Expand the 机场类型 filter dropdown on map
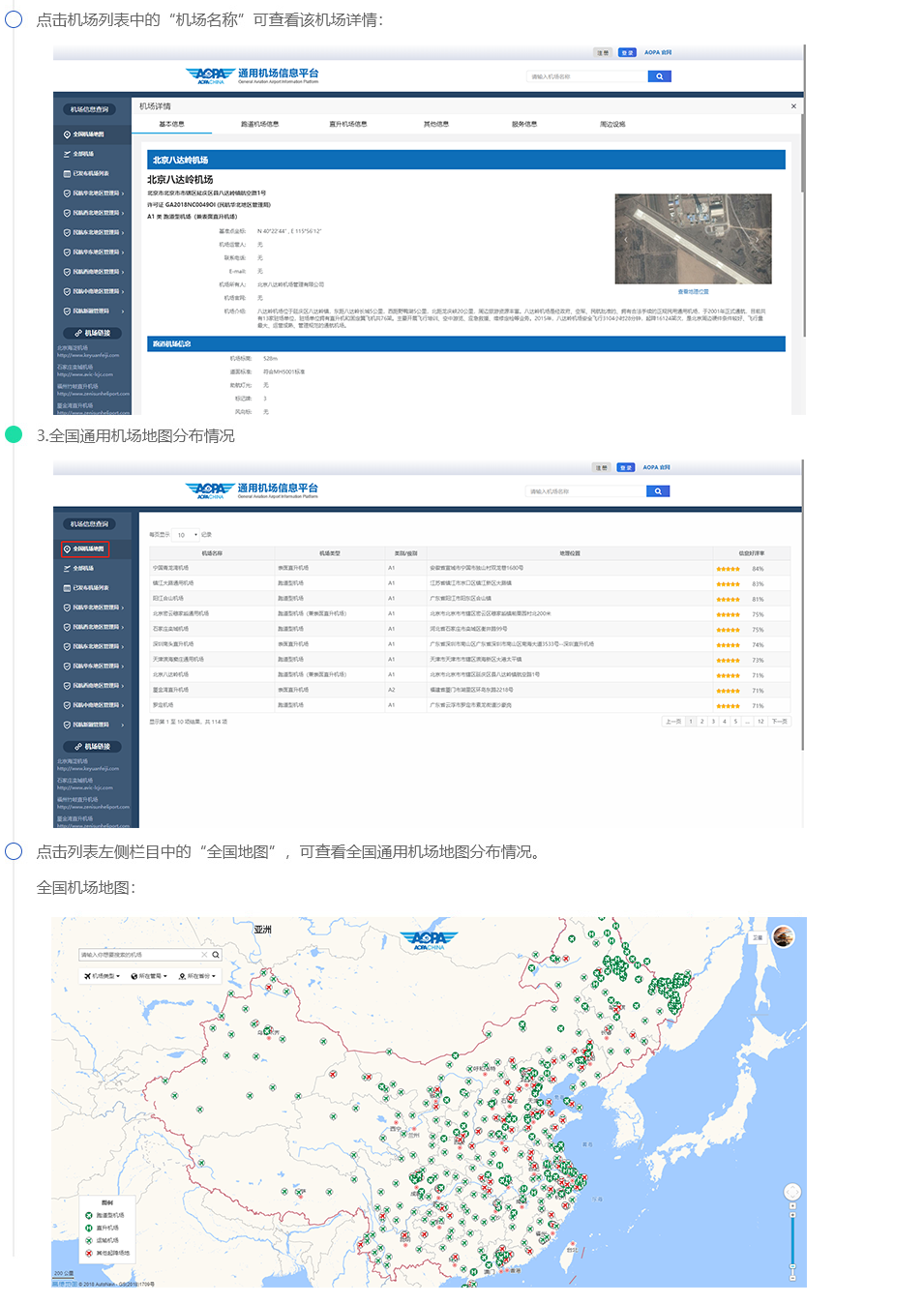Image resolution: width=924 pixels, height=1304 pixels. 103,976
